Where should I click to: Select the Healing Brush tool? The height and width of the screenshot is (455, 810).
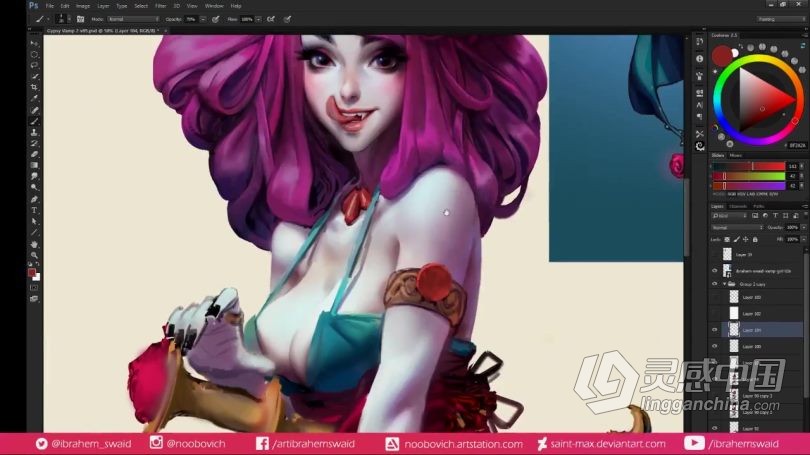(x=34, y=110)
